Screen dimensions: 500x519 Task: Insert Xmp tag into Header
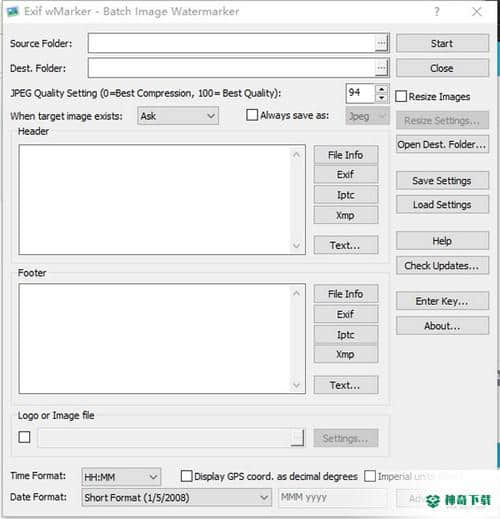pos(346,215)
